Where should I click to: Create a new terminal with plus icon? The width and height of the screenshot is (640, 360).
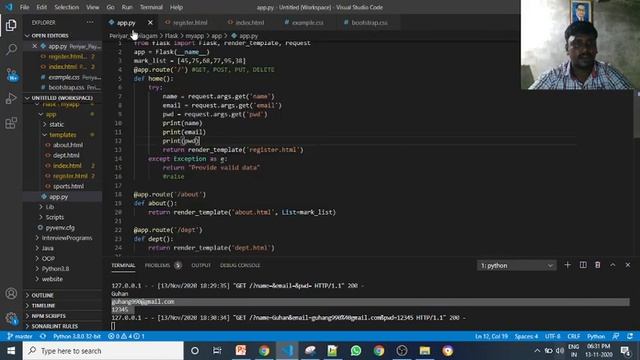point(567,265)
